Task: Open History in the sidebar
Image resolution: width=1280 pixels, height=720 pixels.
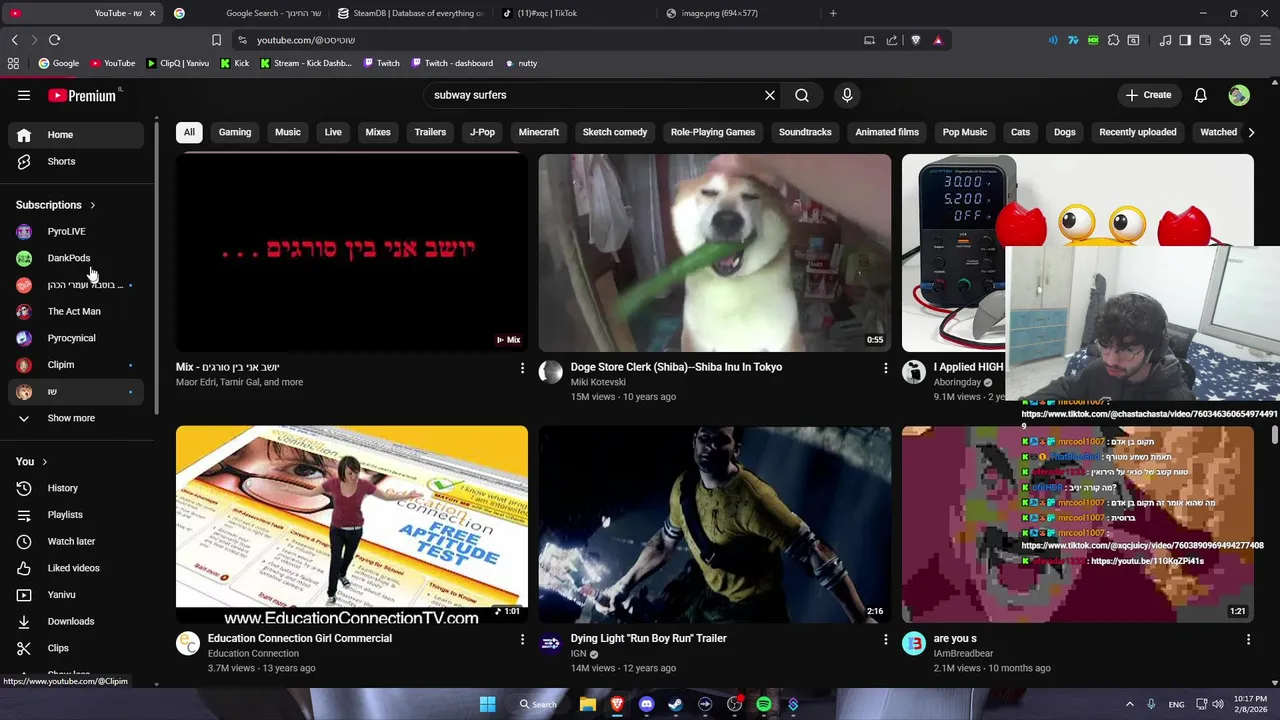Action: click(x=76, y=488)
